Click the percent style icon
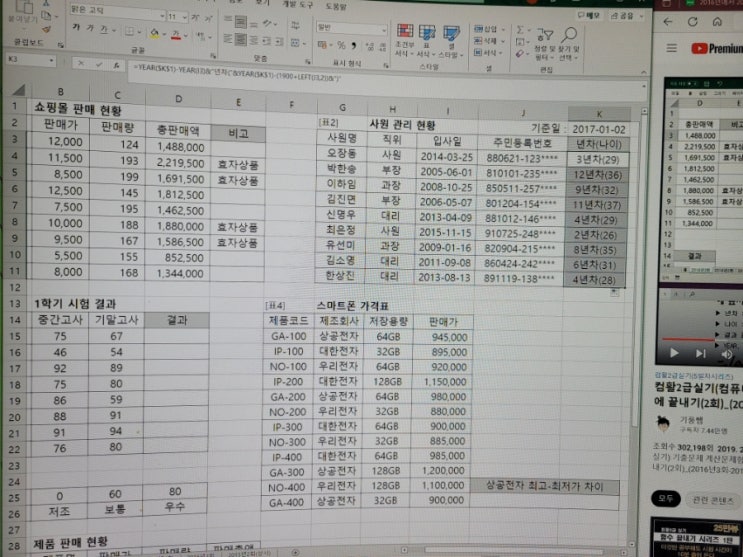The image size is (743, 557). [x=341, y=46]
